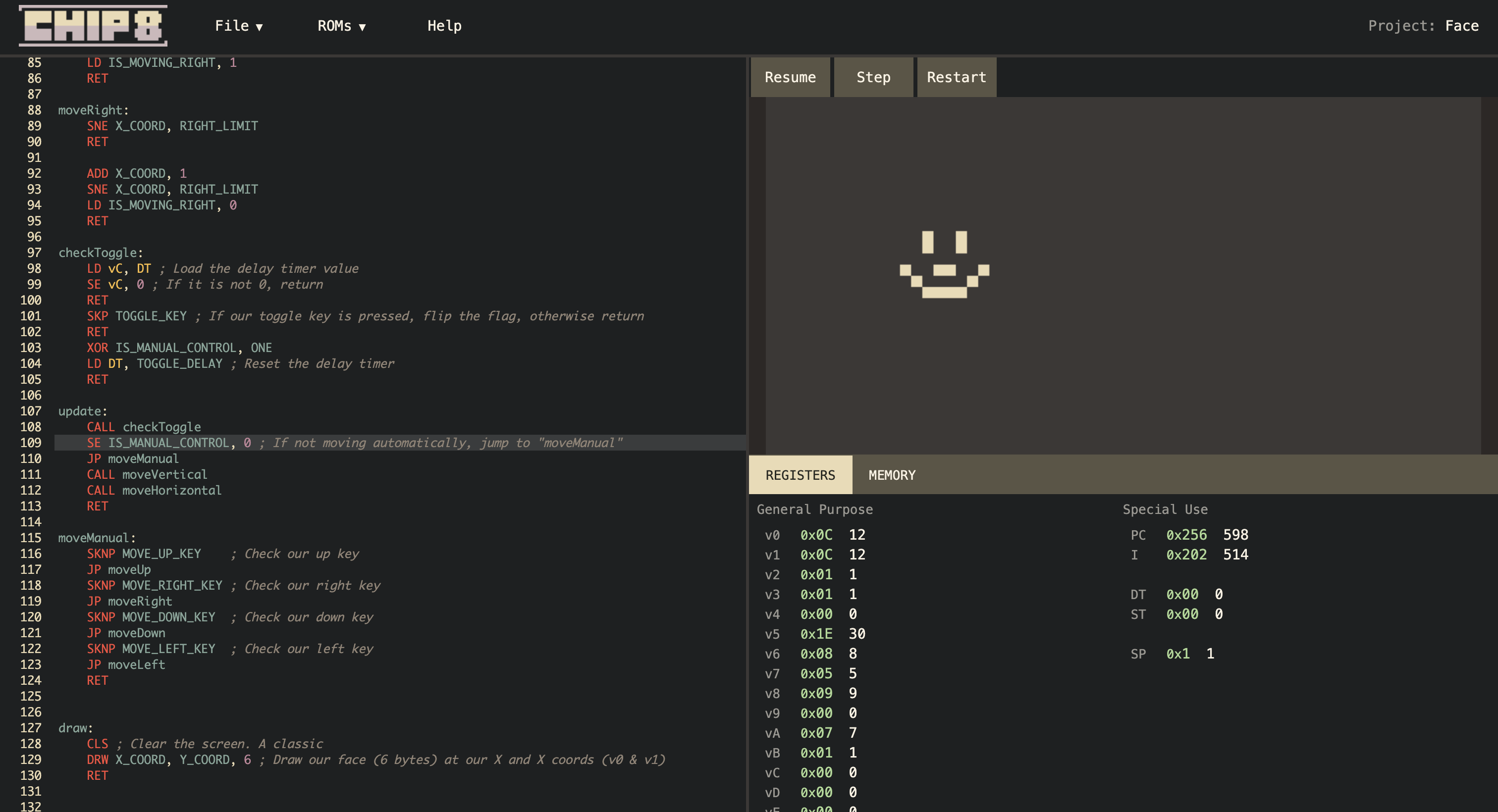Screen dimensions: 1498x812
Task: Expand the ROMs dropdown menu
Action: tap(341, 26)
